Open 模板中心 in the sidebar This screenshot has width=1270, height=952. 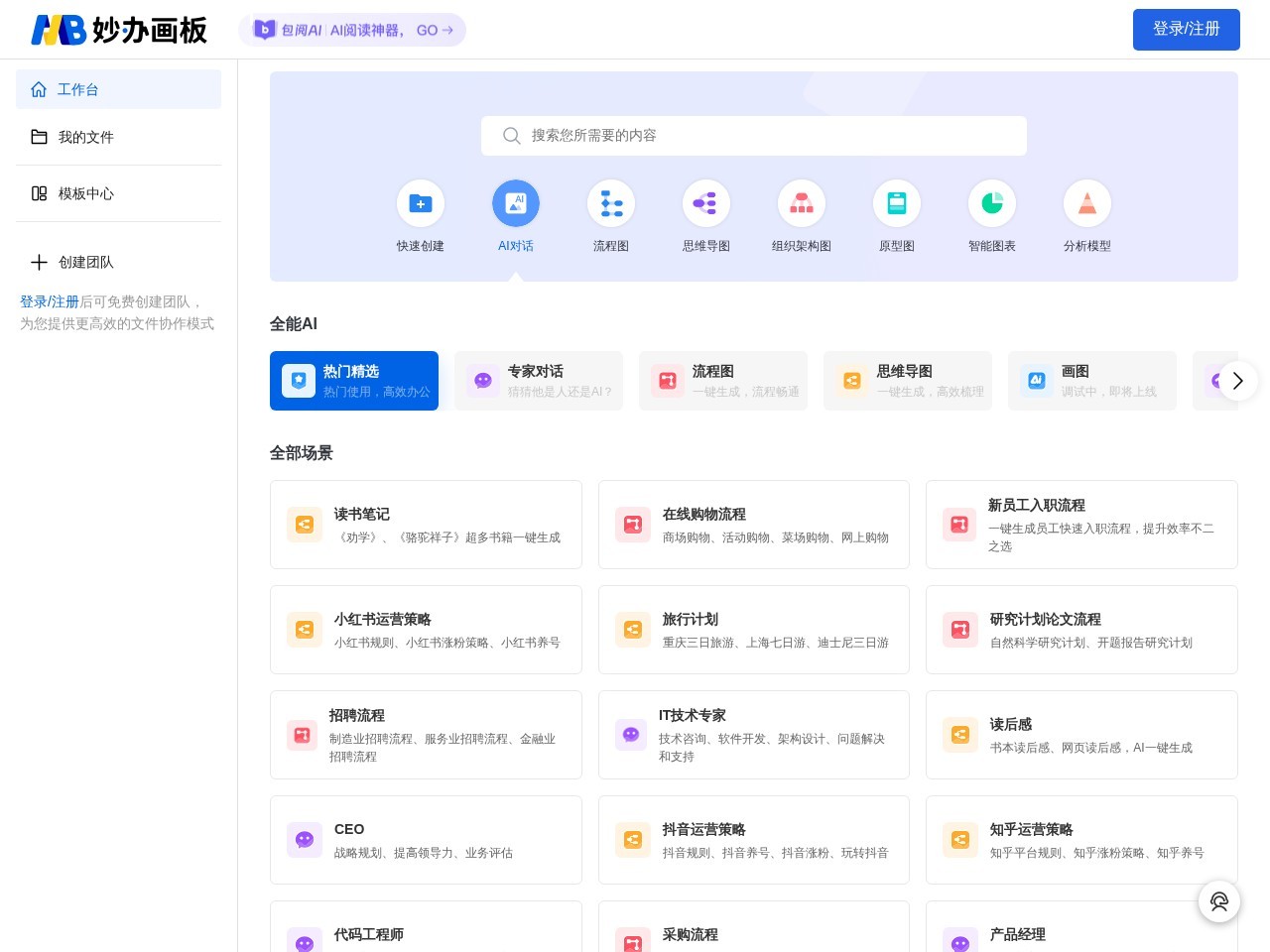119,193
